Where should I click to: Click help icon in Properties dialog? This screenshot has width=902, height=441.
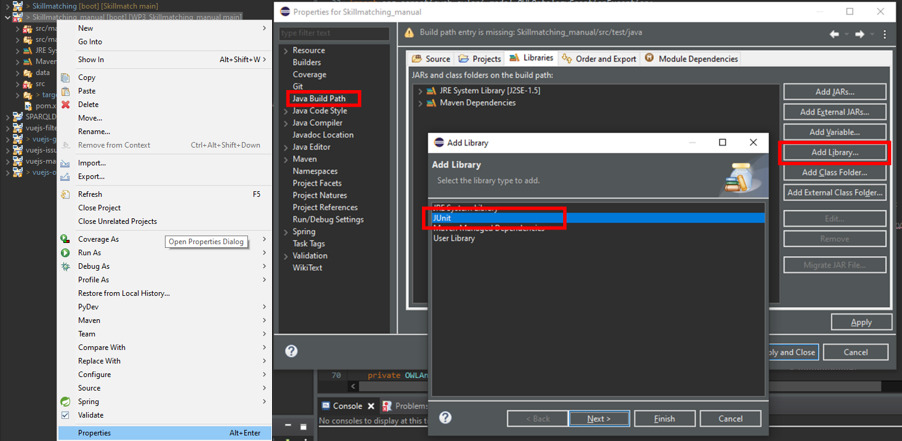[x=292, y=351]
